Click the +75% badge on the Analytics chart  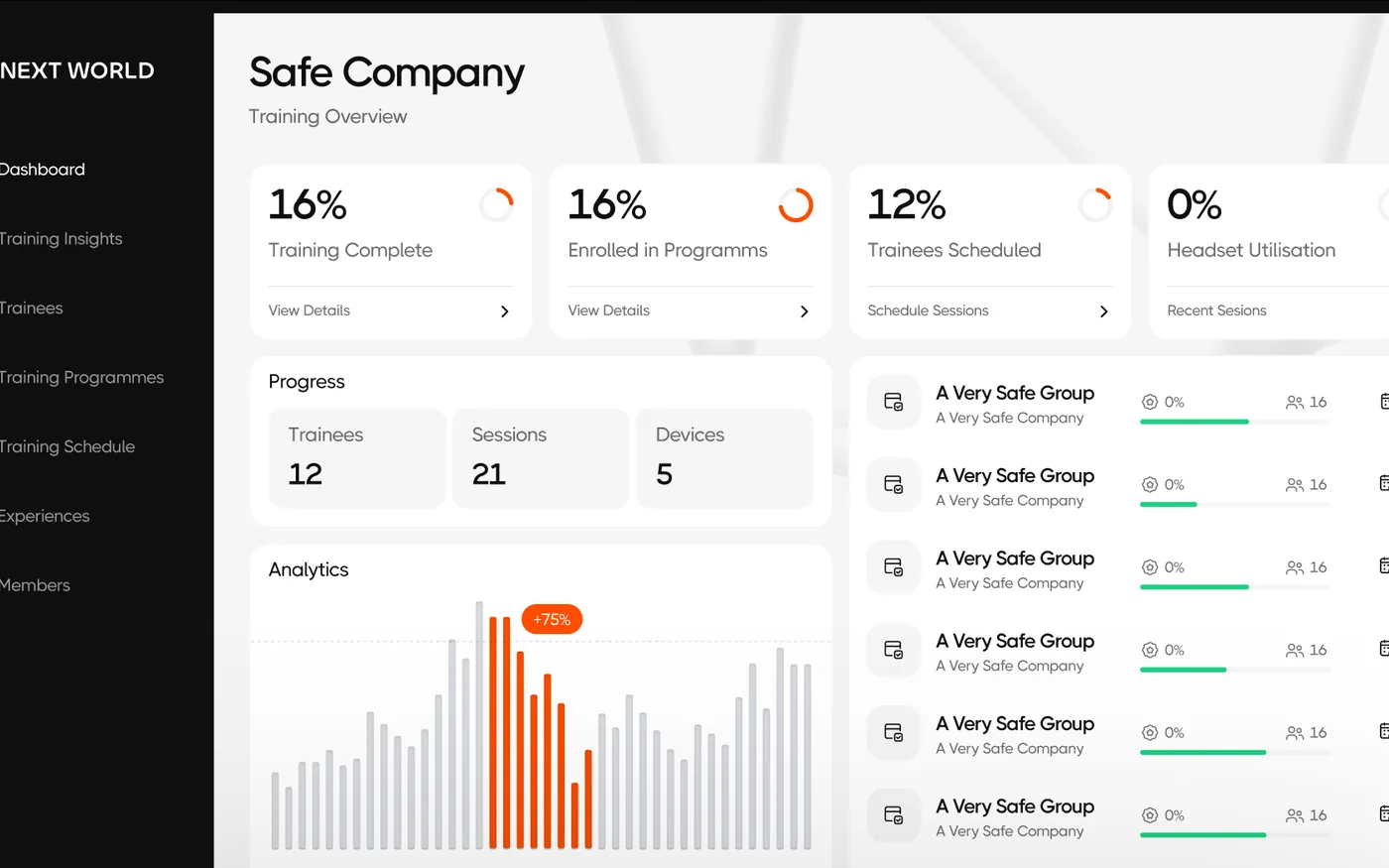(552, 620)
